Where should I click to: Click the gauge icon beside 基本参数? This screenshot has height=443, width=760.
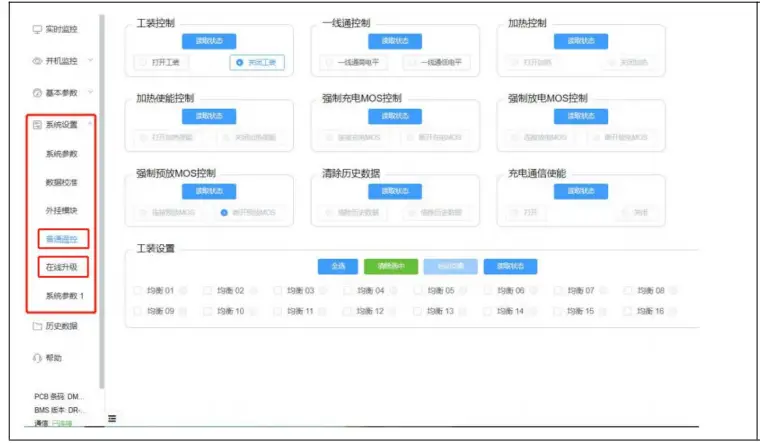tap(37, 93)
